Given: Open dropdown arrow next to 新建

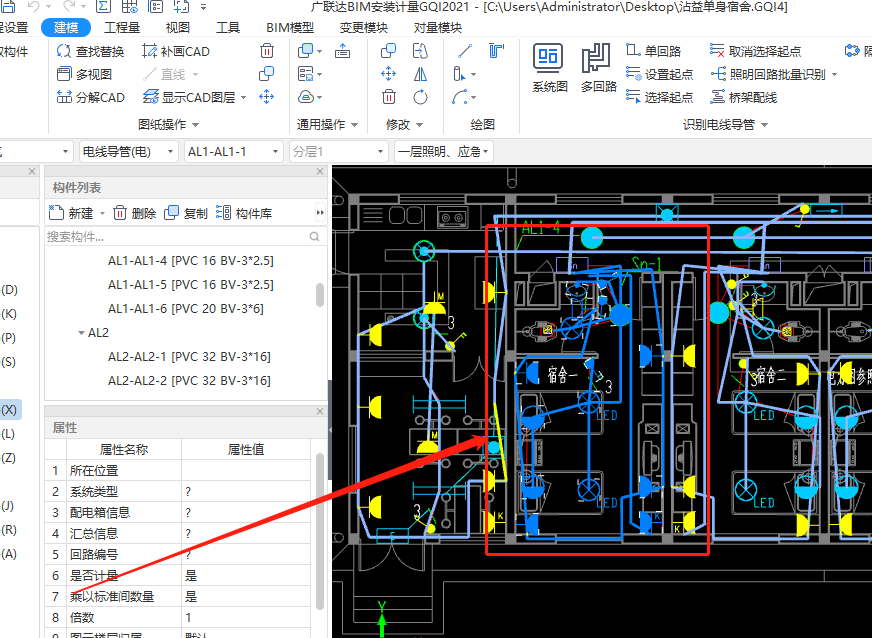Looking at the screenshot, I should pos(102,214).
